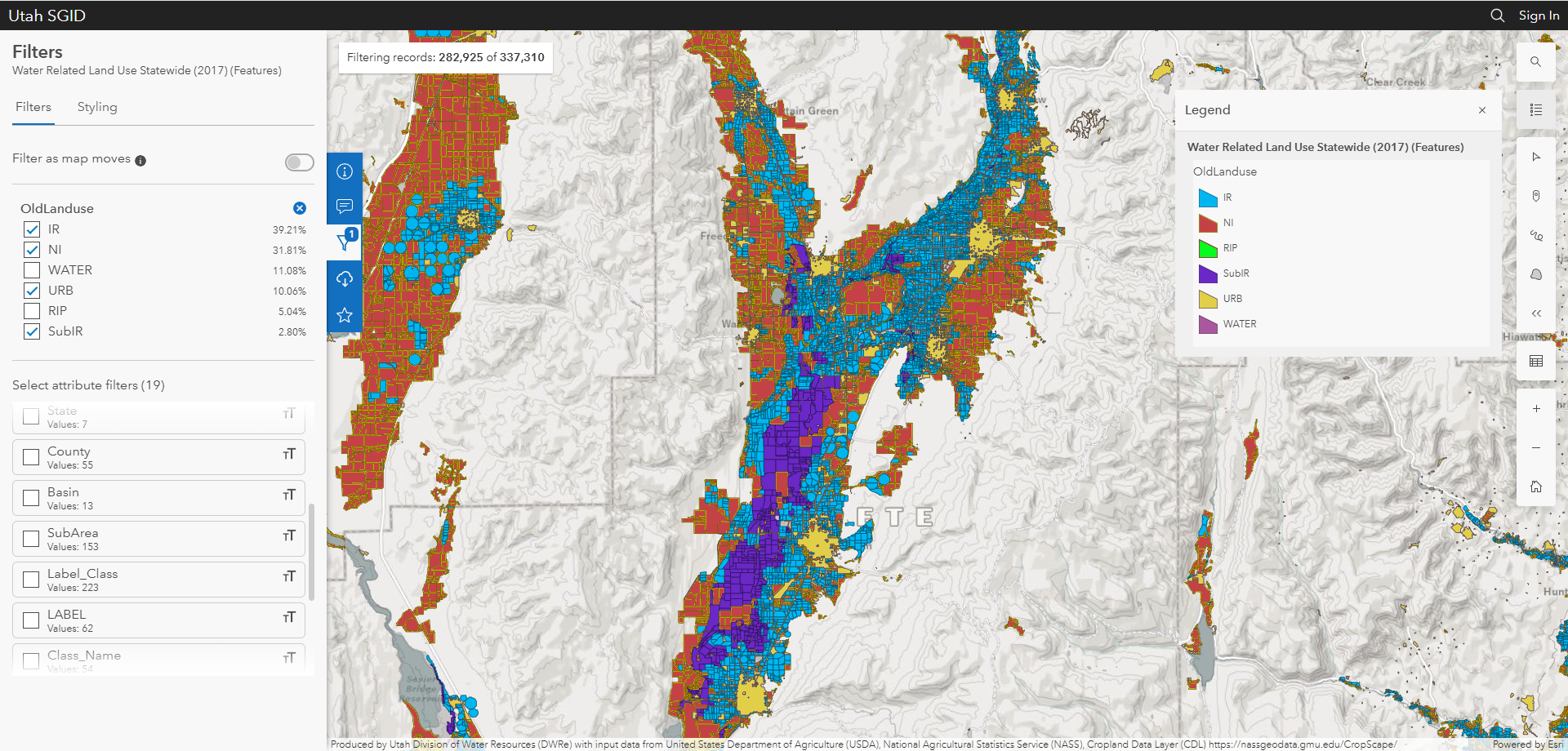Zoom out with the minus button

click(1535, 447)
